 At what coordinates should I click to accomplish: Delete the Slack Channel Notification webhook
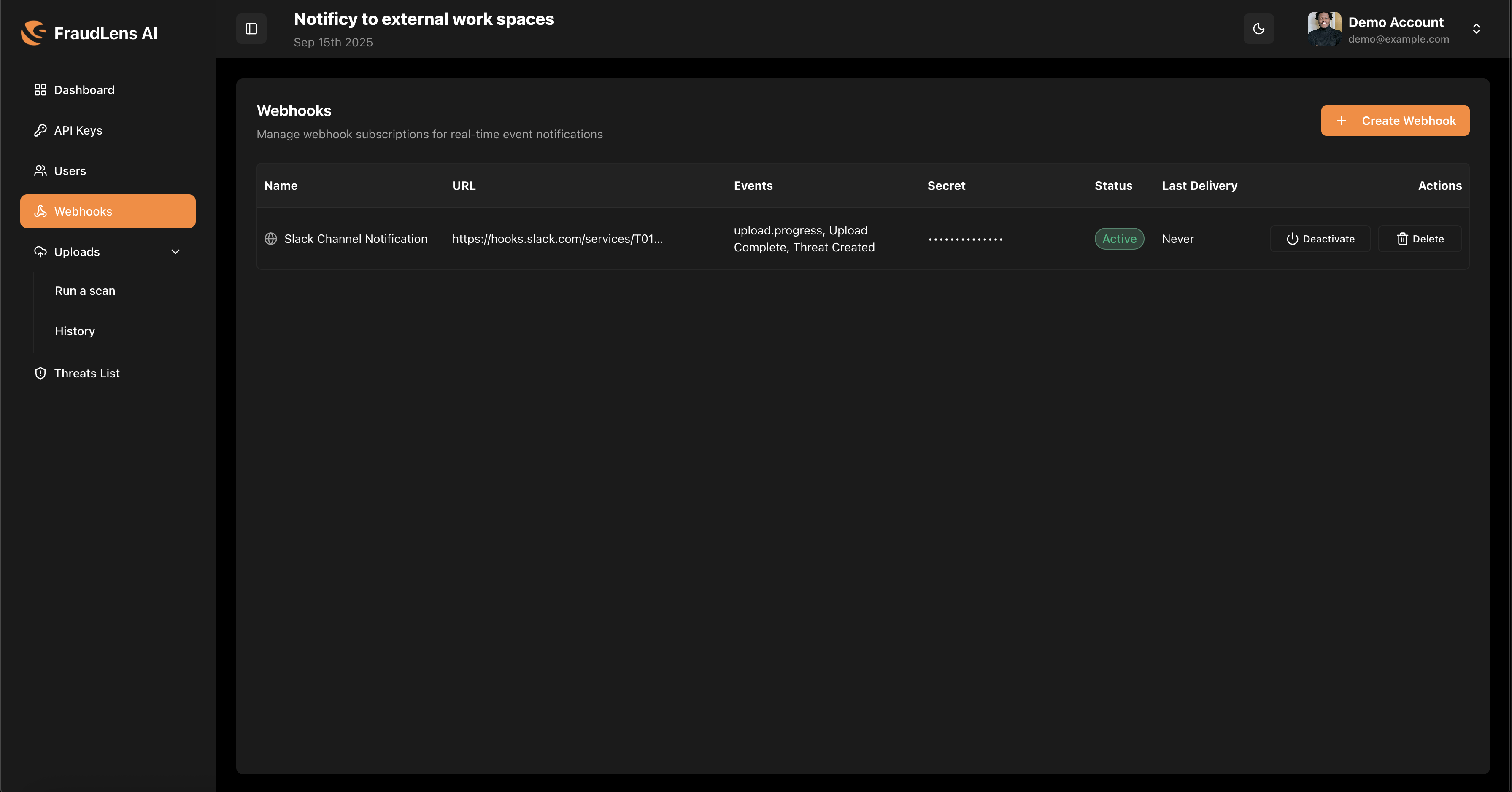pos(1419,239)
